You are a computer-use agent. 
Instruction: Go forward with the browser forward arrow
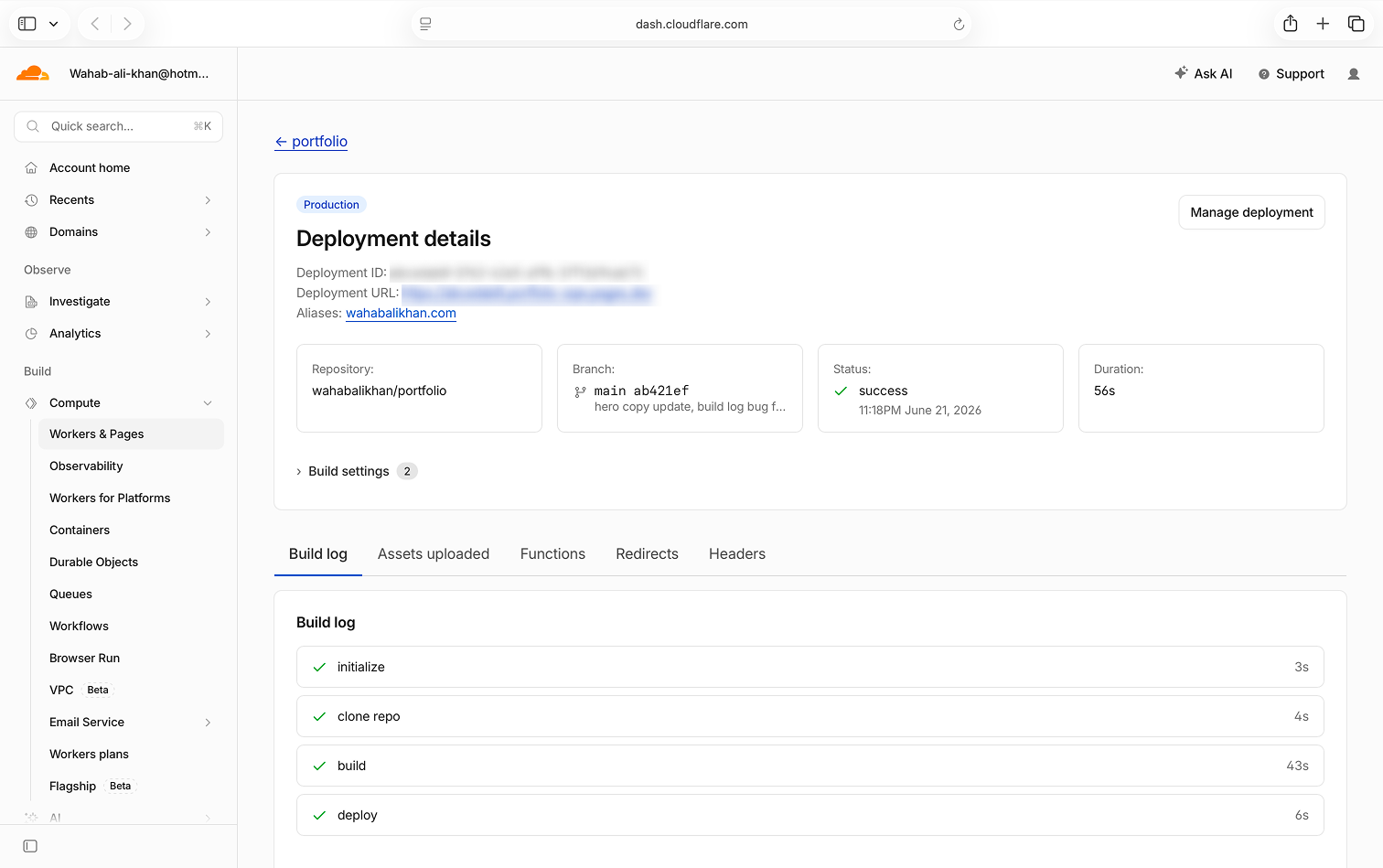pos(127,24)
